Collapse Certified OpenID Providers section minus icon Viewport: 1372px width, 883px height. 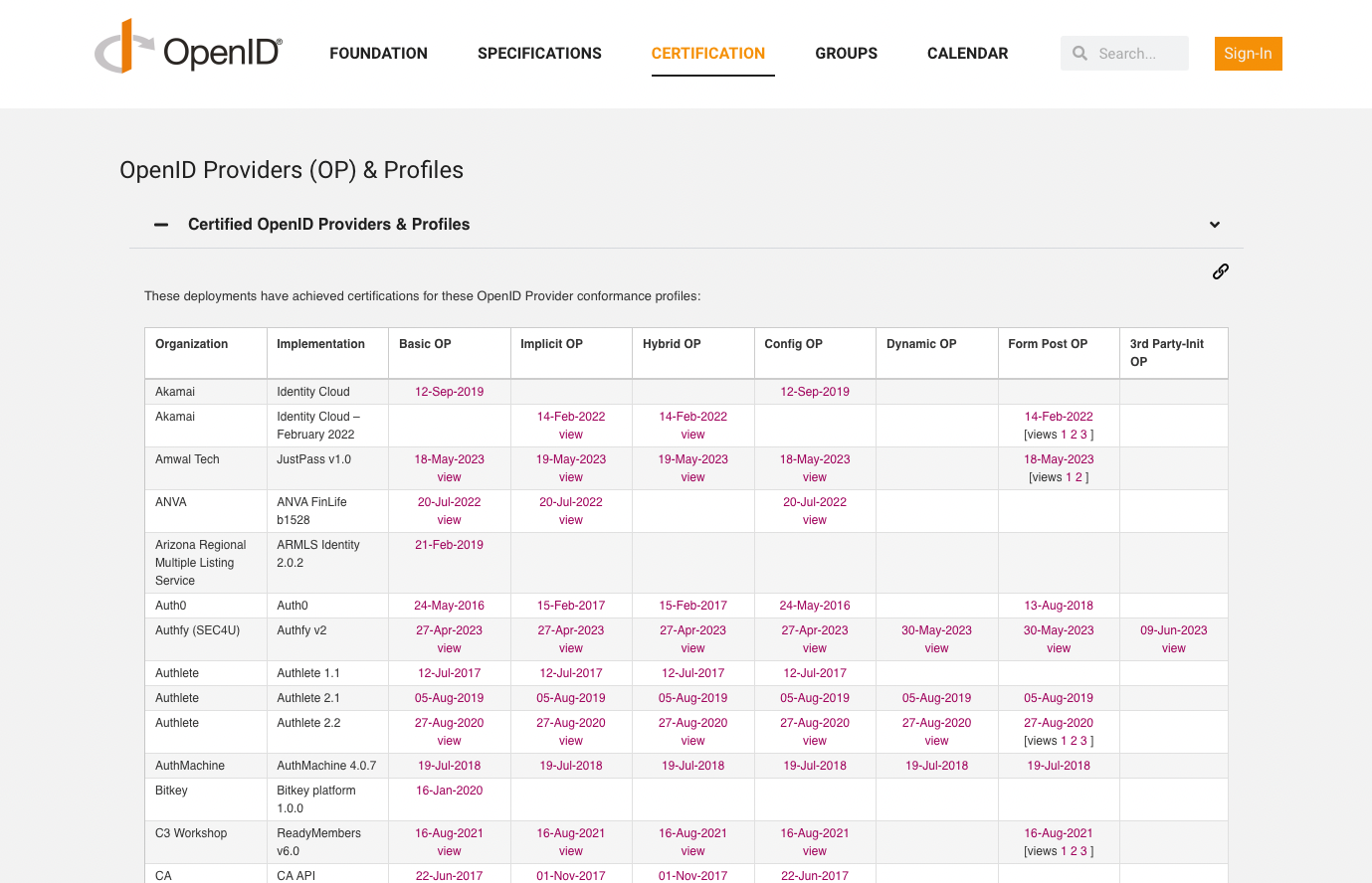tap(161, 225)
